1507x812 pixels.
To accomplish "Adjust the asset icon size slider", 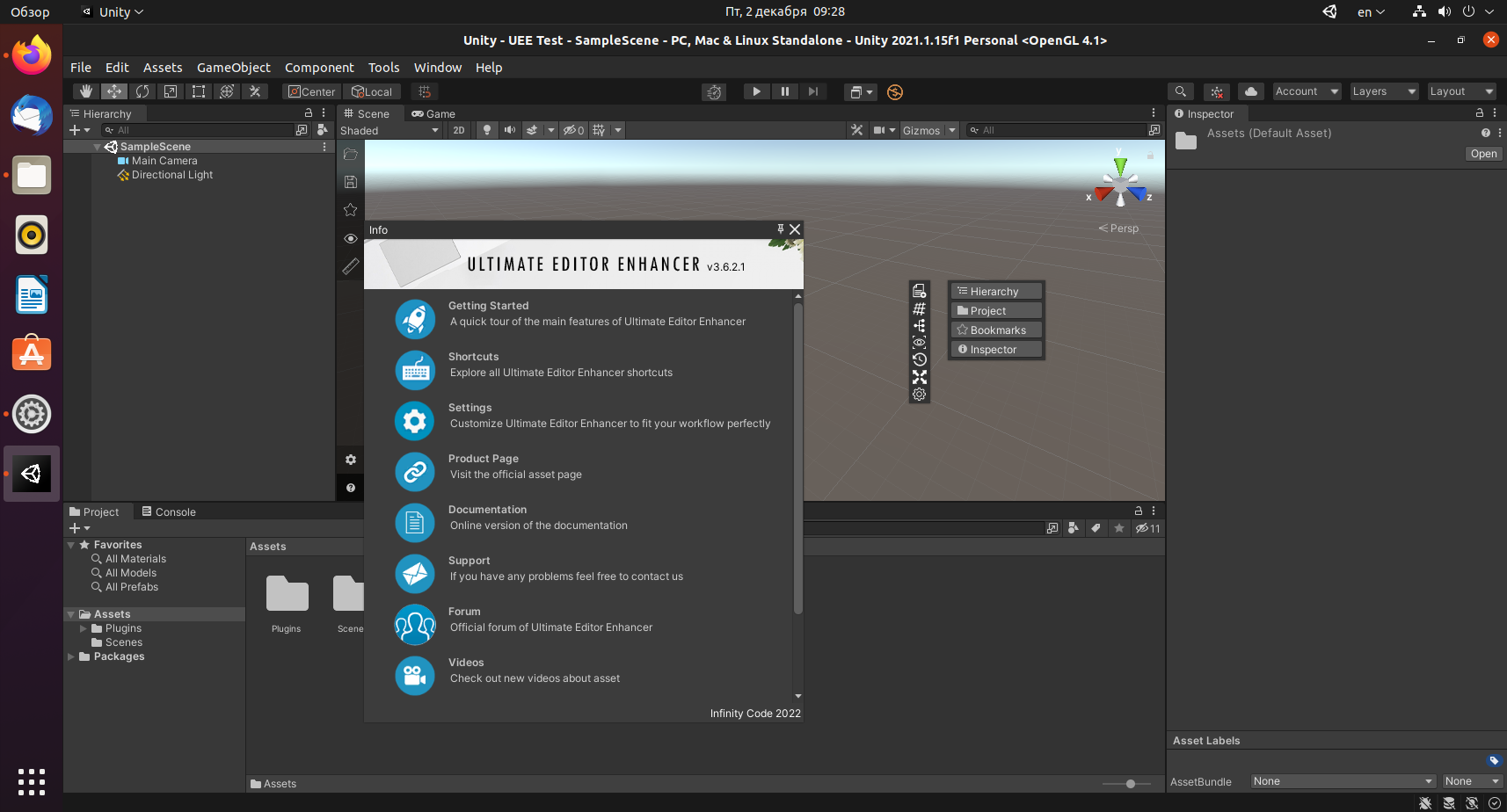I will 1125,784.
